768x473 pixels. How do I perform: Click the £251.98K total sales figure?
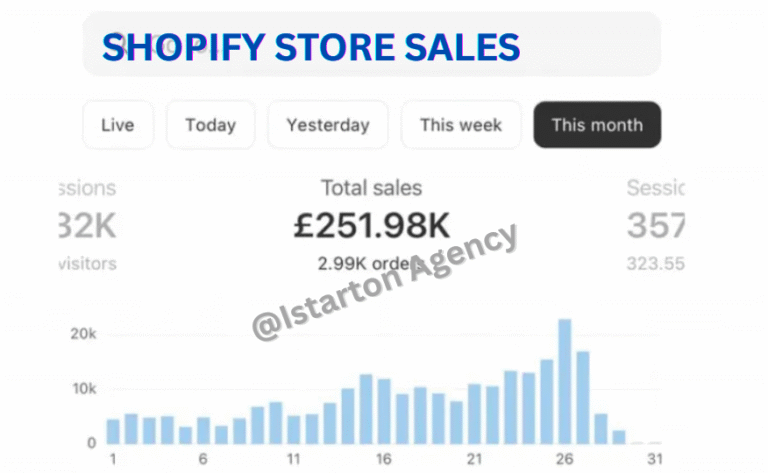(371, 227)
